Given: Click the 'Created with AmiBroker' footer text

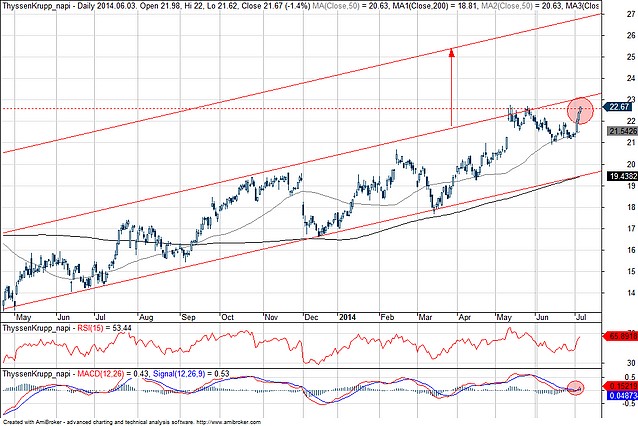Looking at the screenshot, I should (x=33, y=422).
